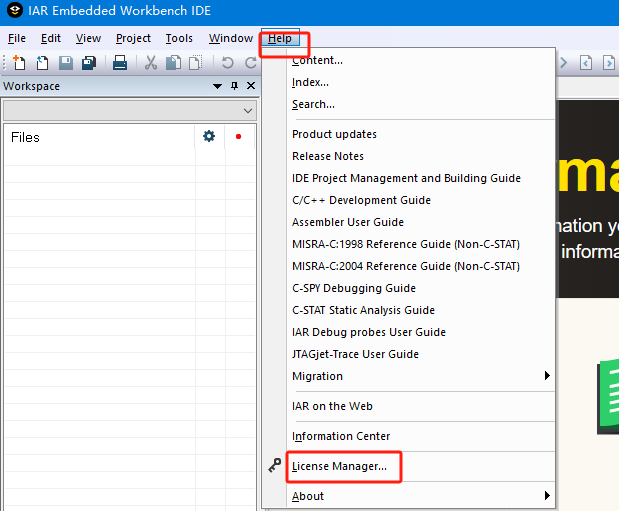Click the Navigate Forward chevron icon
The height and width of the screenshot is (511, 619).
[564, 63]
